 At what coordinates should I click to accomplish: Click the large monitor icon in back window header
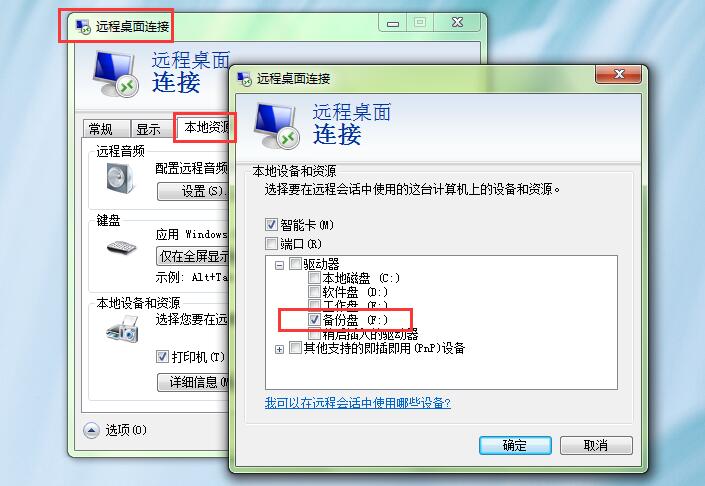pyautogui.click(x=116, y=74)
